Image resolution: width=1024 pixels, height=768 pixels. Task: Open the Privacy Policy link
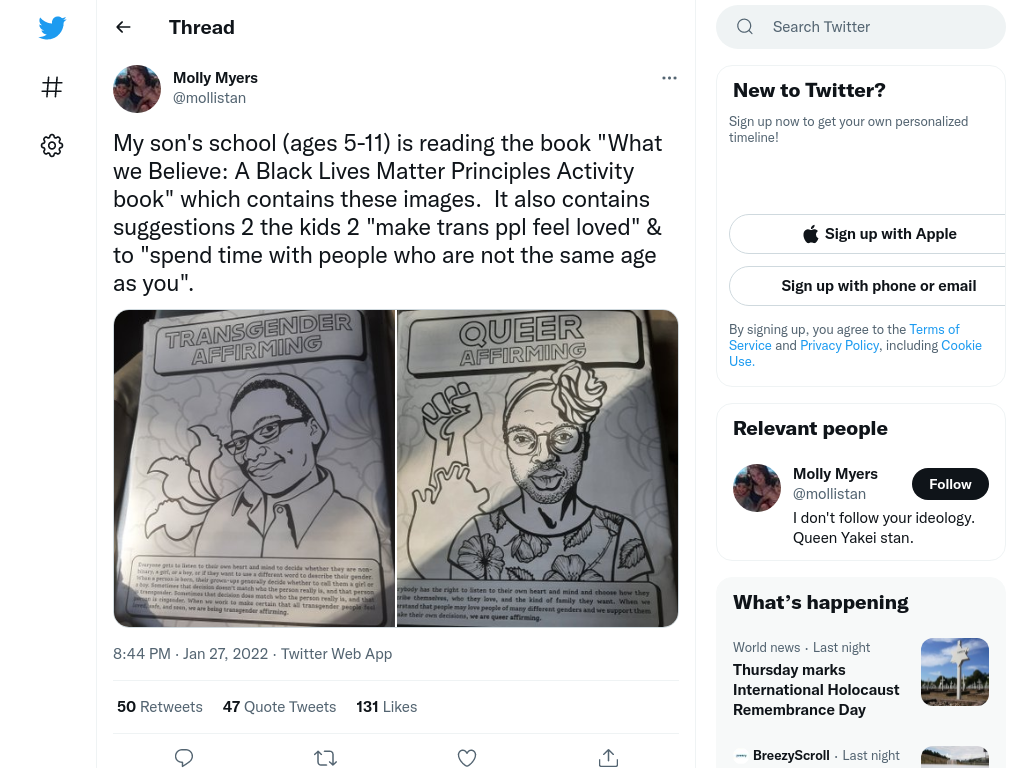(839, 345)
